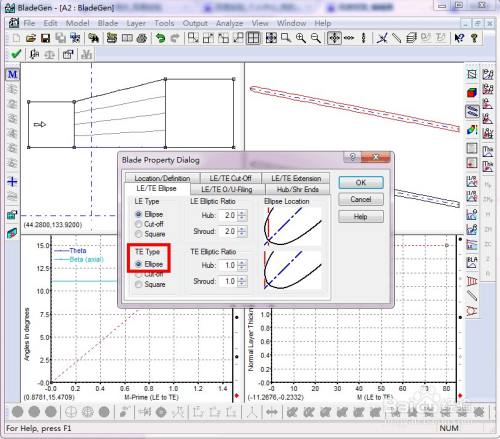This screenshot has height=439, width=500.
Task: Select LE Type Cut-off radio button
Action: pos(138,224)
